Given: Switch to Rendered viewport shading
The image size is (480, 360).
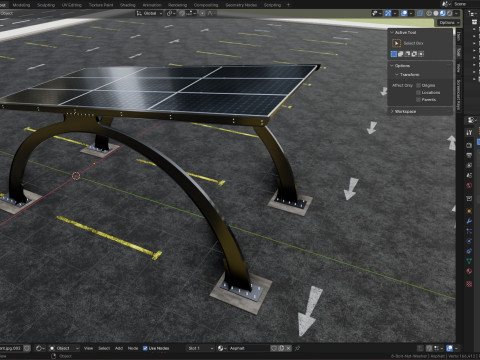Looking at the screenshot, I should [449, 13].
